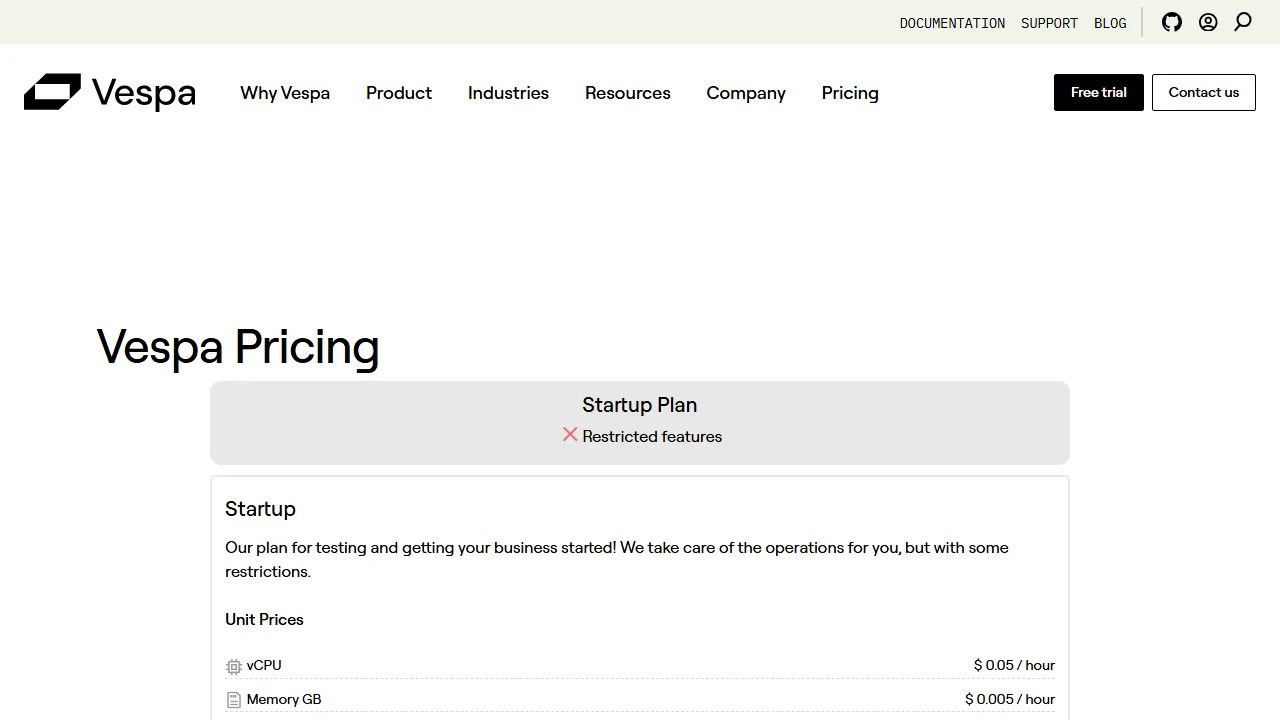Open the Product menu

click(x=399, y=93)
